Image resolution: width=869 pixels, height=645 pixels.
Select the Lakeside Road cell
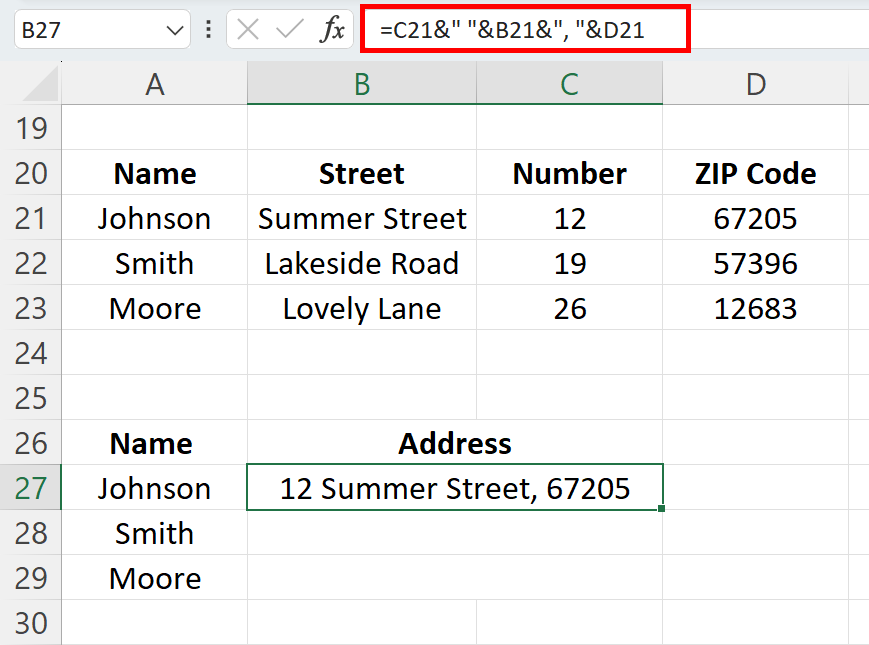pos(362,263)
